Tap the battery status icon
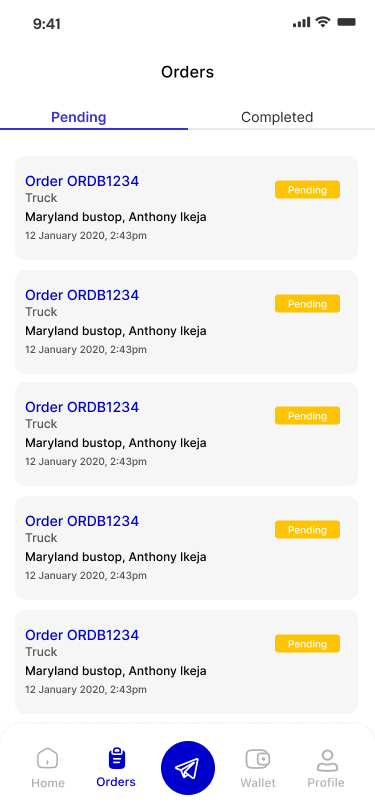This screenshot has width=375, height=812. point(347,22)
